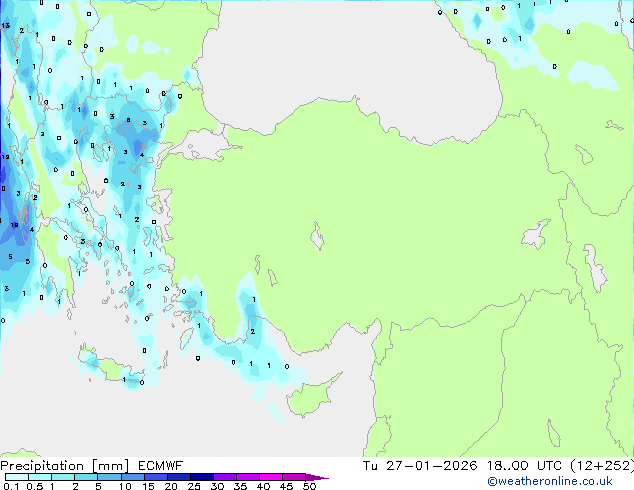Click the '50' legend scale label
Viewport: 634px width, 490px height.
(309, 486)
